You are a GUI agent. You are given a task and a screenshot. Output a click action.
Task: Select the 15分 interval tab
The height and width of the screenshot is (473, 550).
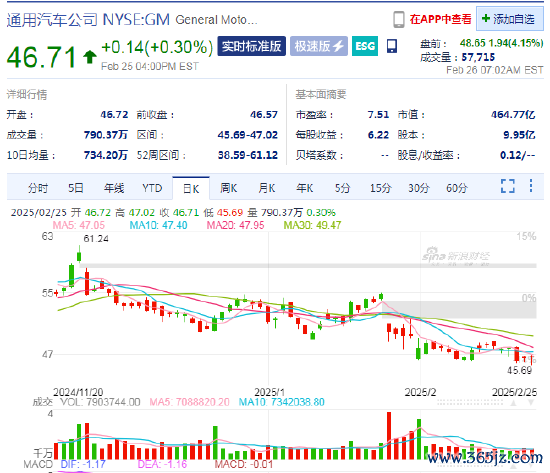381,188
